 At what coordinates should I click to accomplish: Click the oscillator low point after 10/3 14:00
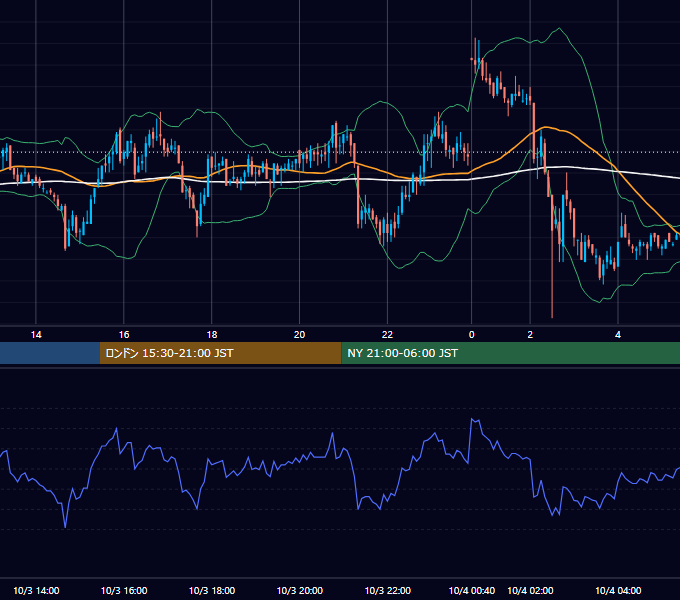click(x=65, y=527)
